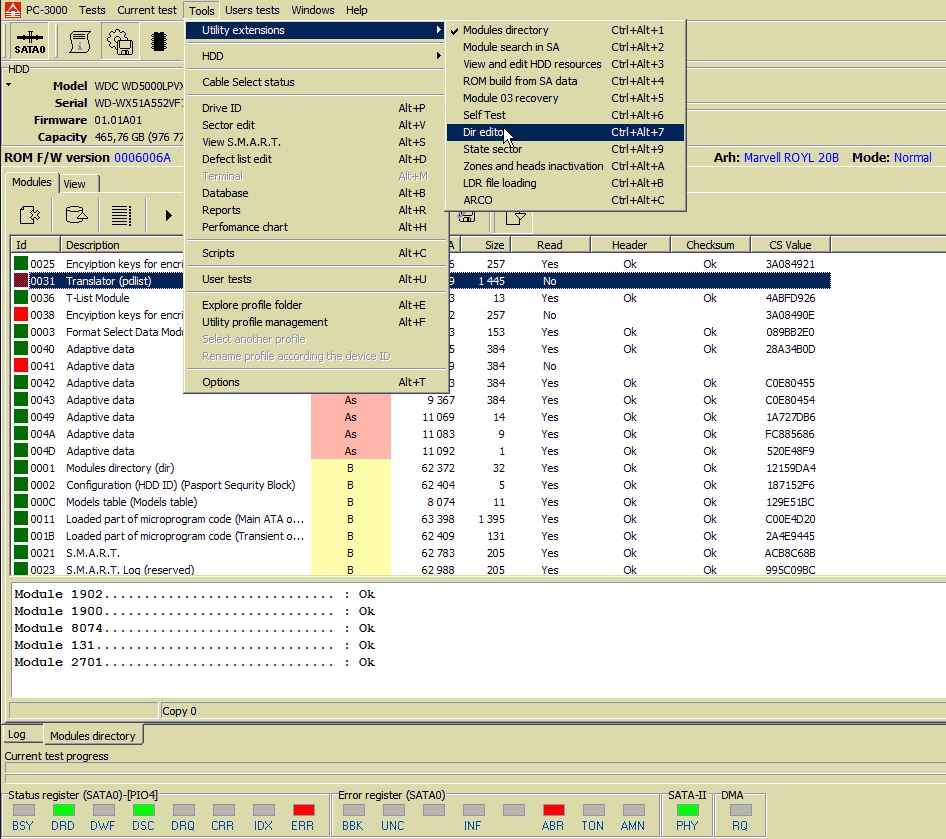Open the Tests menu in the menu bar
The image size is (946, 839).
pos(92,10)
